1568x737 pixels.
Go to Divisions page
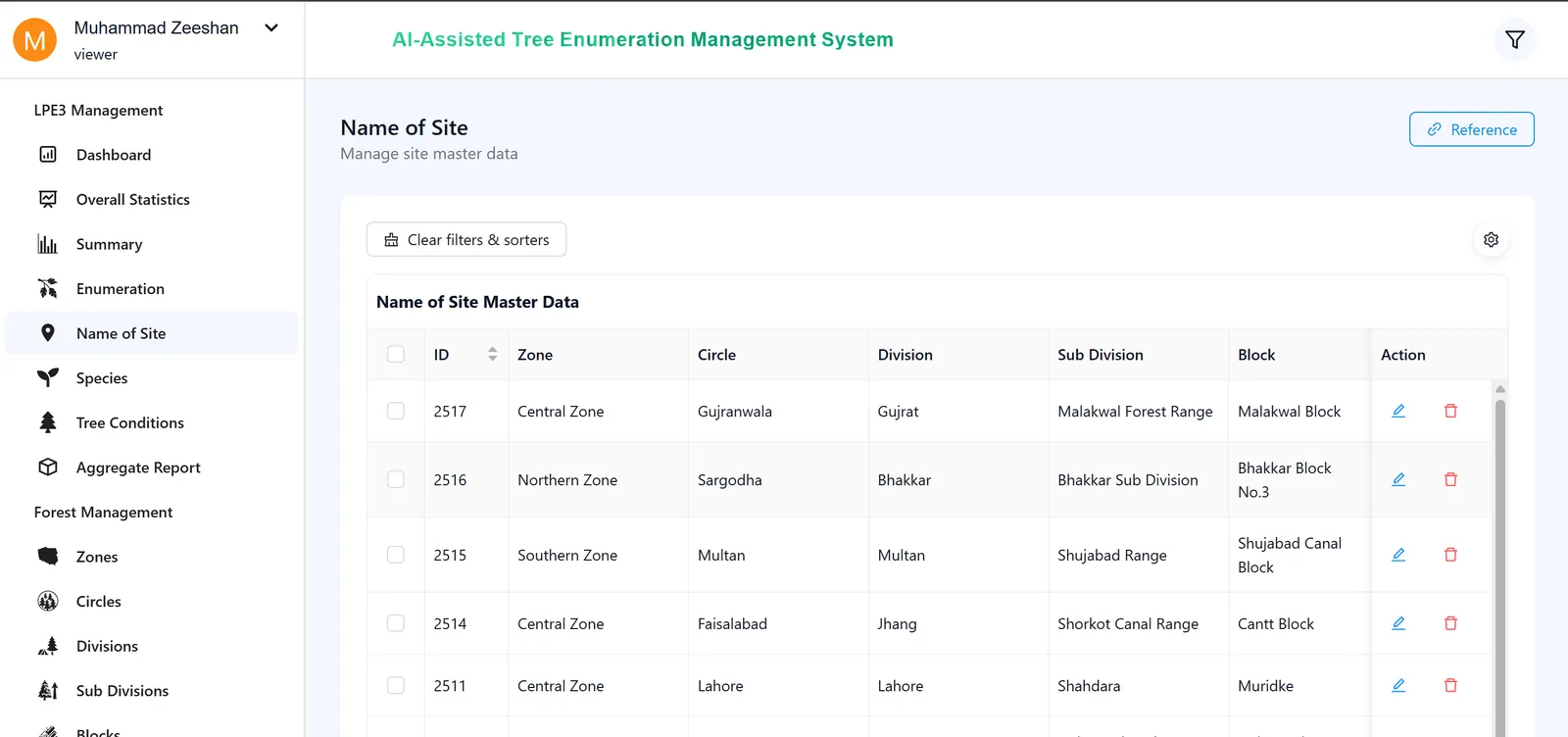click(152, 647)
